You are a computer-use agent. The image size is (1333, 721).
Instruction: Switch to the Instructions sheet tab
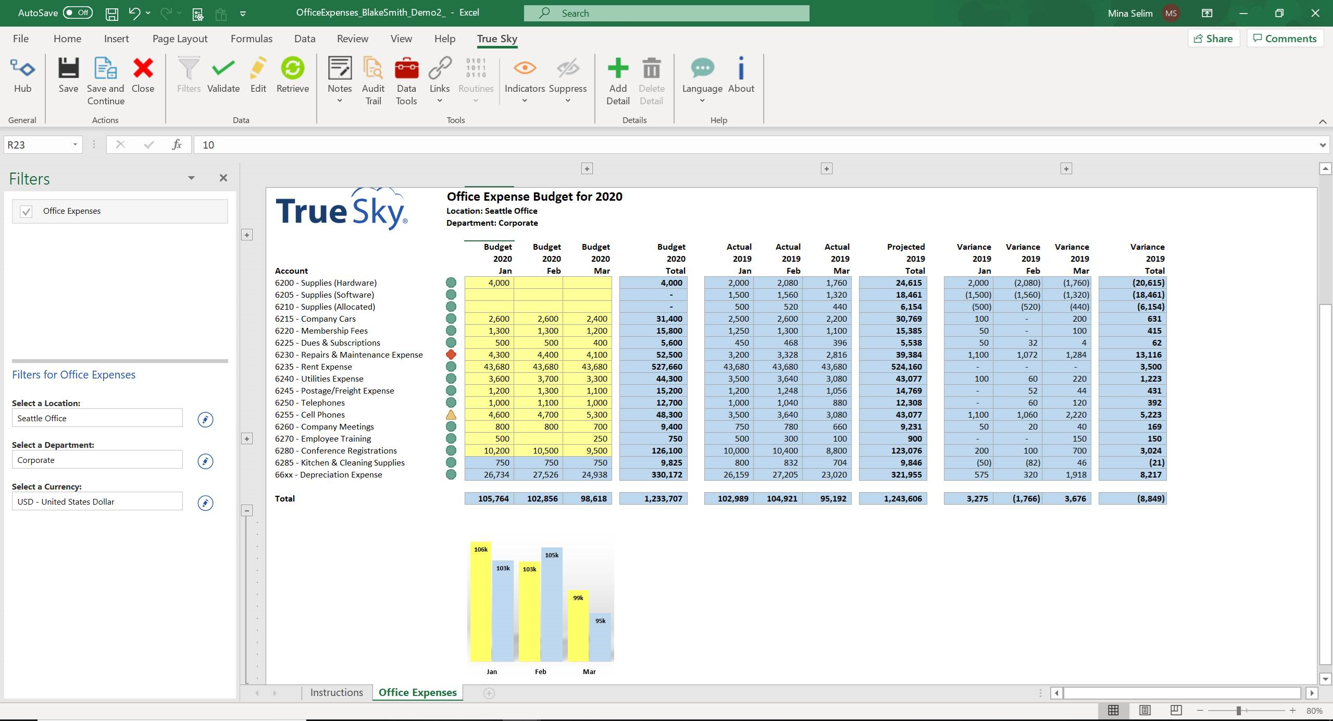tap(336, 692)
